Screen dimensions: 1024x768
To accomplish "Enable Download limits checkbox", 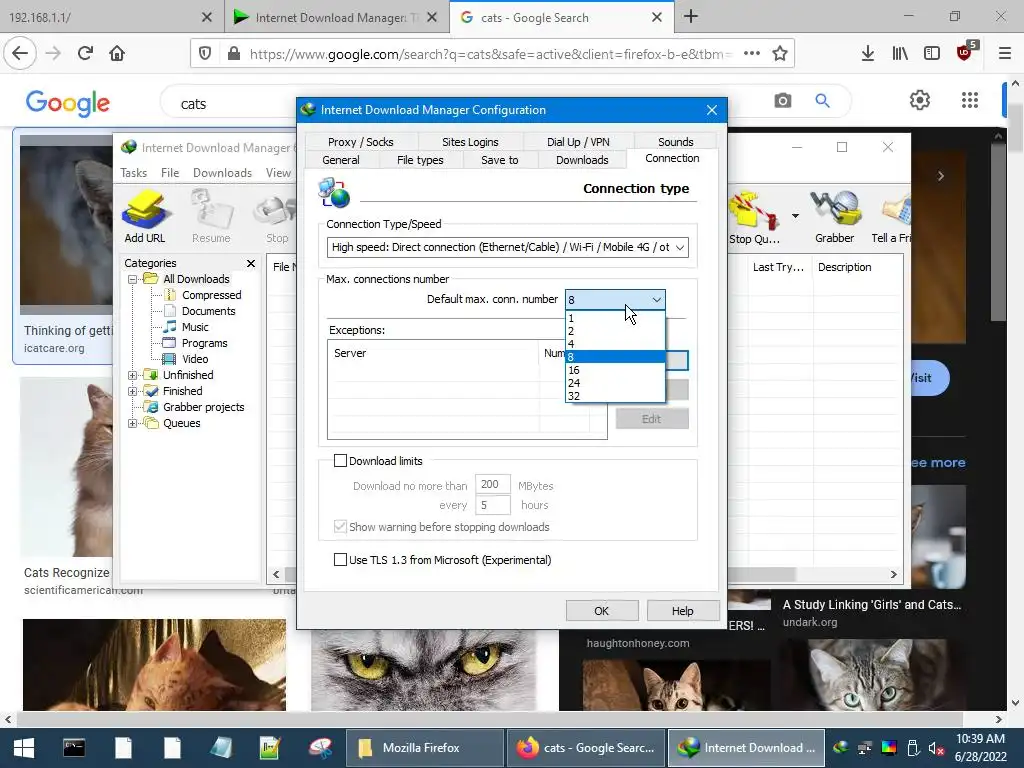I will pyautogui.click(x=340, y=461).
